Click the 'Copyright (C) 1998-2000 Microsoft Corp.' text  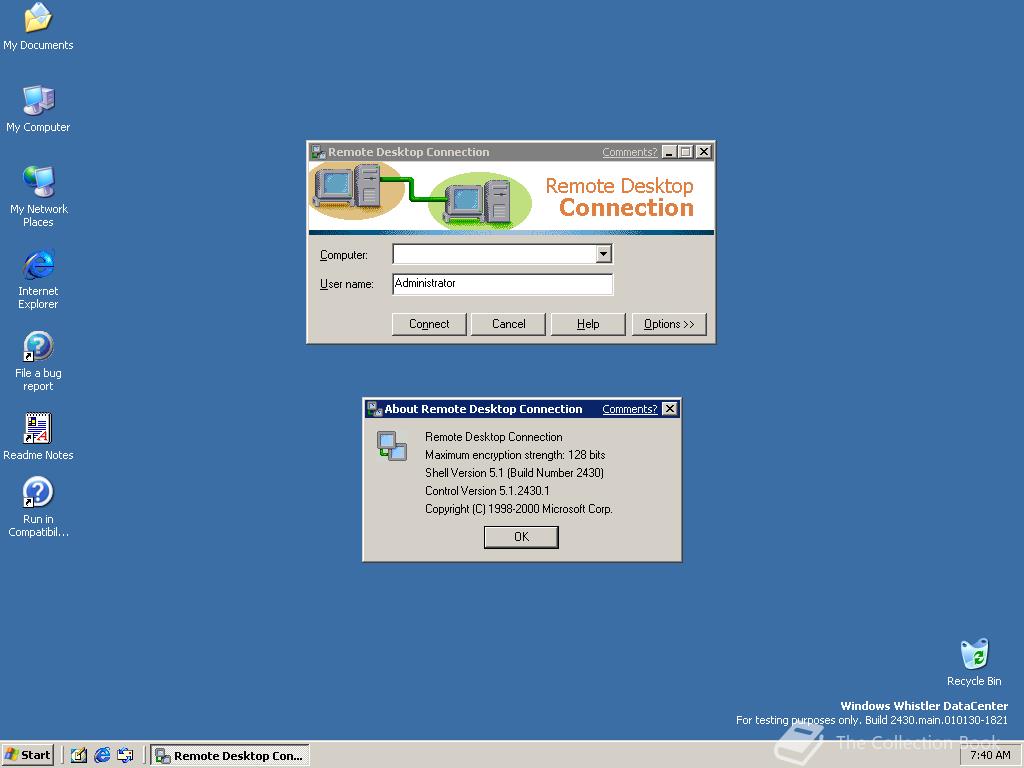tap(519, 509)
